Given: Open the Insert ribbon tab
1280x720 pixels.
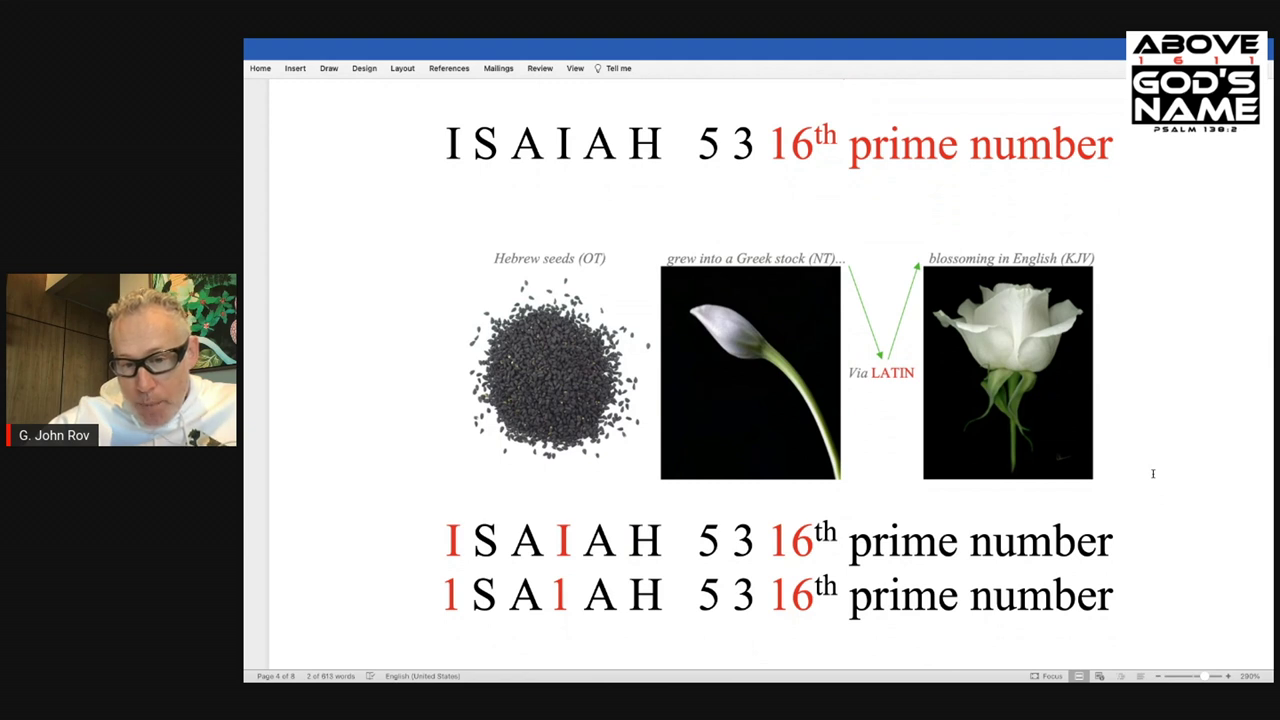Looking at the screenshot, I should click(295, 69).
